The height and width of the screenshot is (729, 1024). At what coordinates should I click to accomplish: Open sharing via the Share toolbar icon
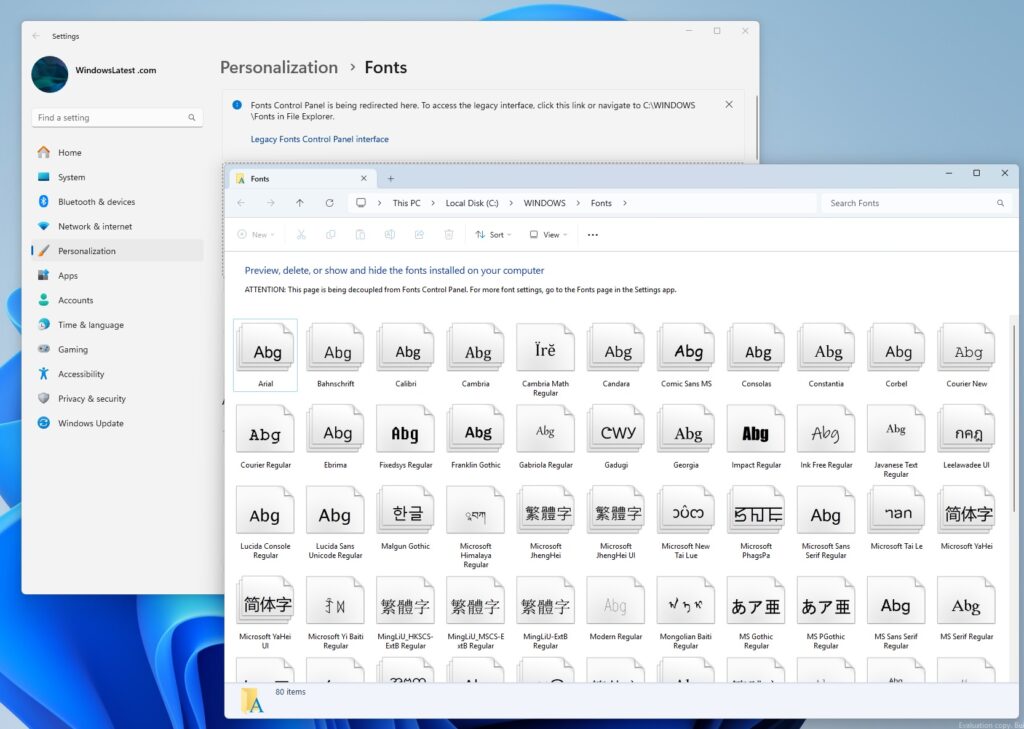(x=419, y=234)
